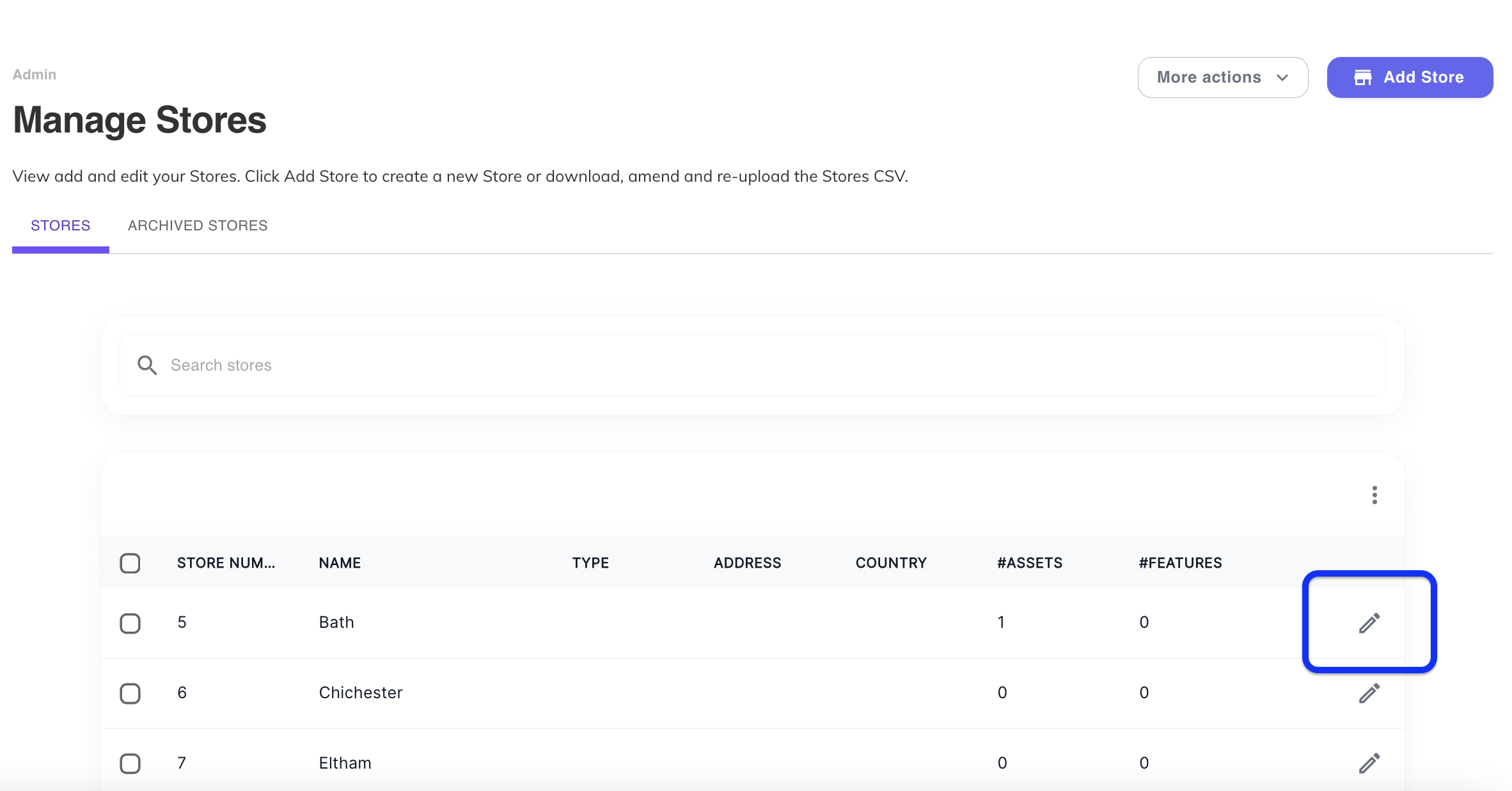Screen dimensions: 1512x791
Task: Click the Admin breadcrumb link
Action: (35, 75)
